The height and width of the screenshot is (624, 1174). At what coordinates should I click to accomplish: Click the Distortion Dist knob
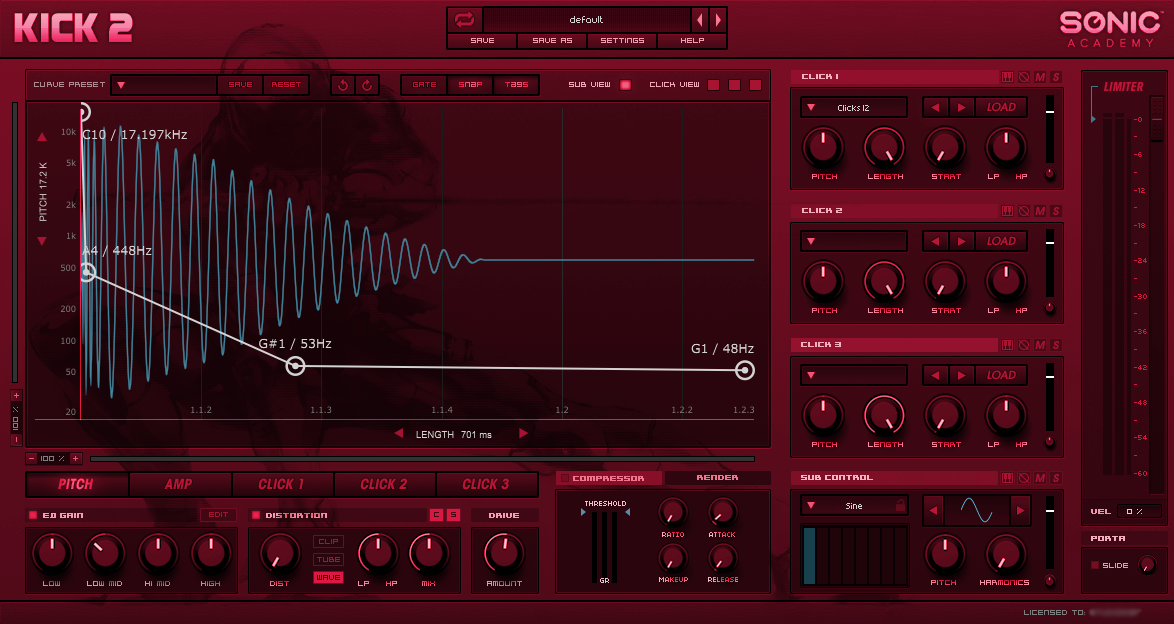tap(279, 554)
